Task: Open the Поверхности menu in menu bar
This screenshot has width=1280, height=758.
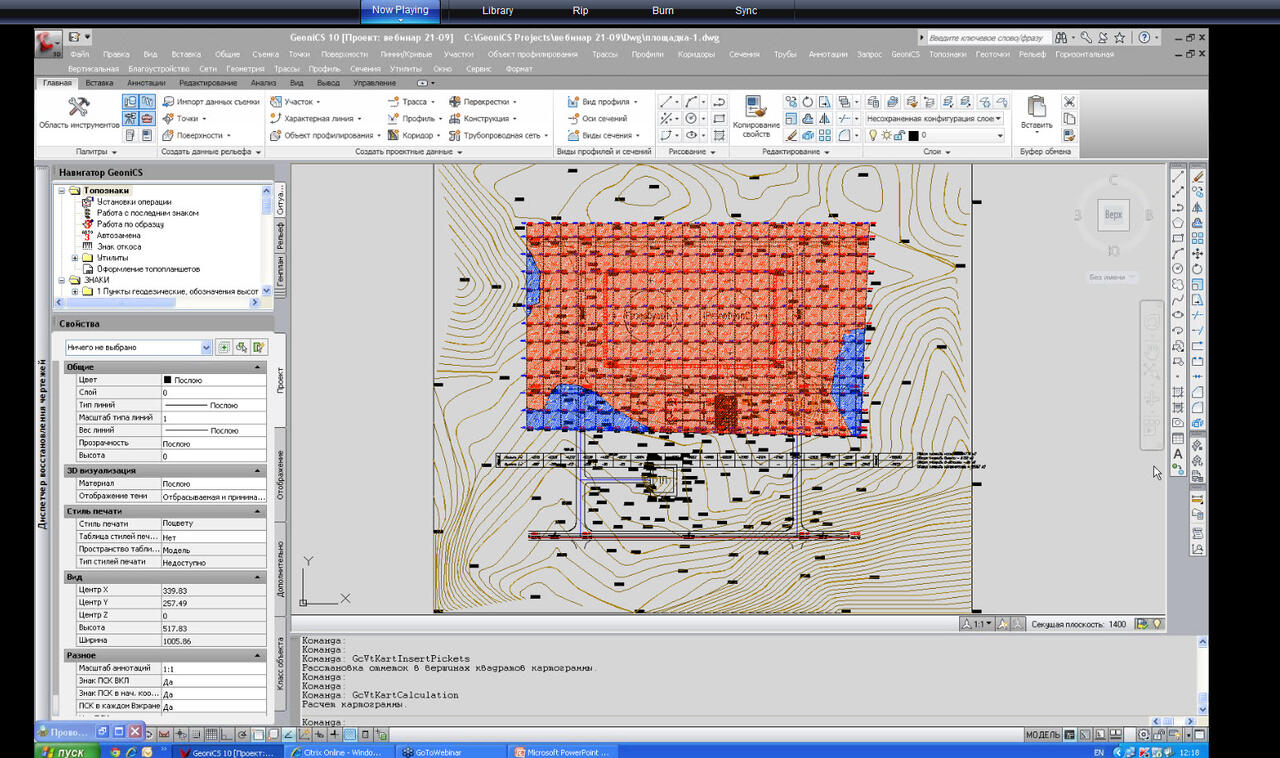Action: pos(344,54)
